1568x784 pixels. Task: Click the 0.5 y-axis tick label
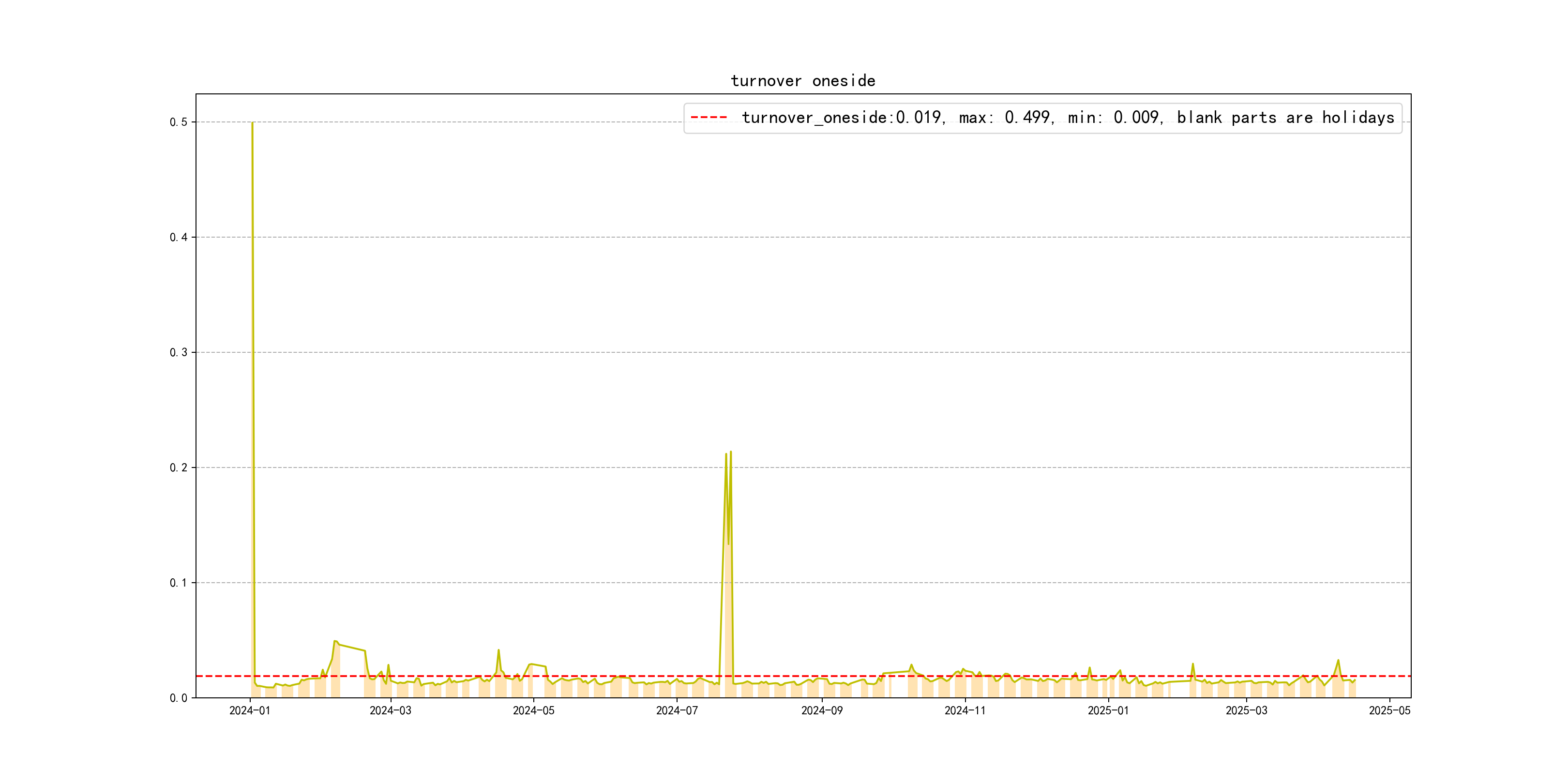[x=179, y=122]
